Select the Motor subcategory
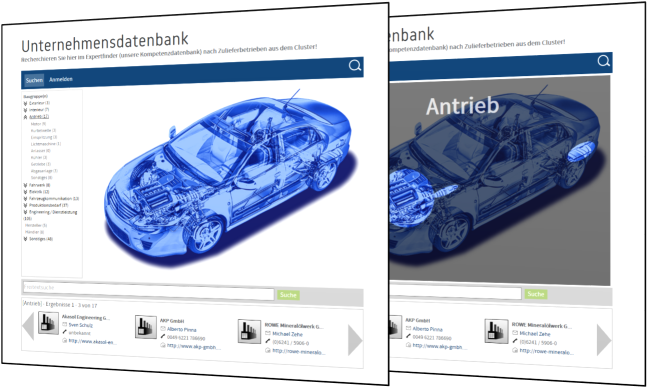This screenshot has width=647, height=388. point(38,123)
